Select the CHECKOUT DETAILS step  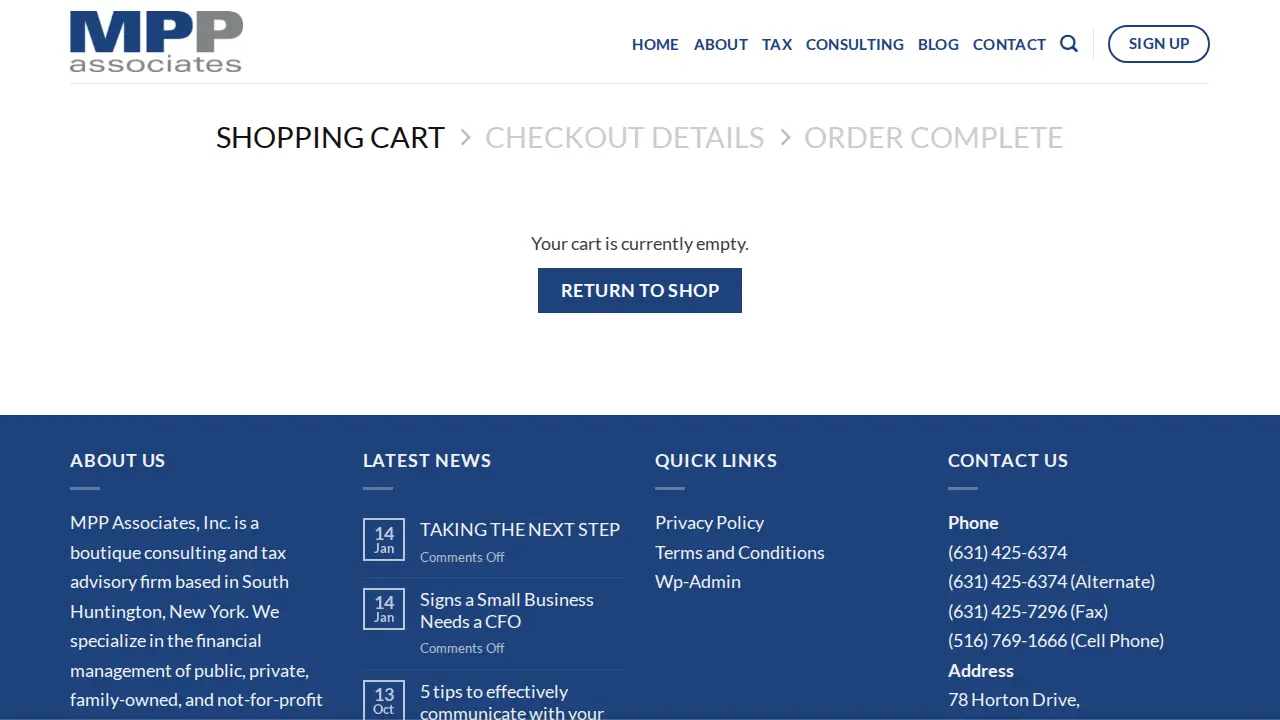625,137
